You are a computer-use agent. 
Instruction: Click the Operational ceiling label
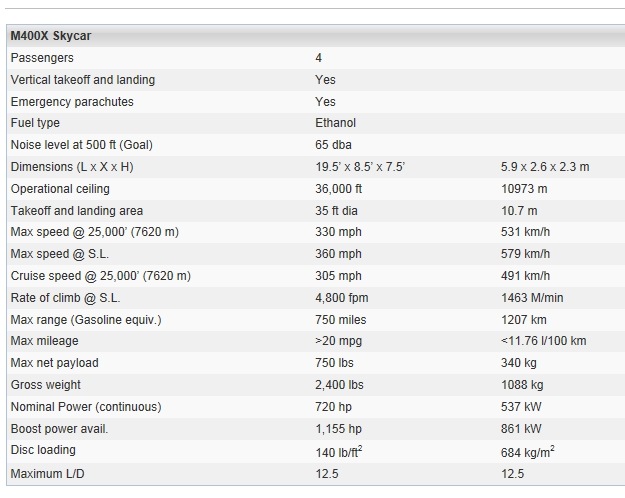60,189
